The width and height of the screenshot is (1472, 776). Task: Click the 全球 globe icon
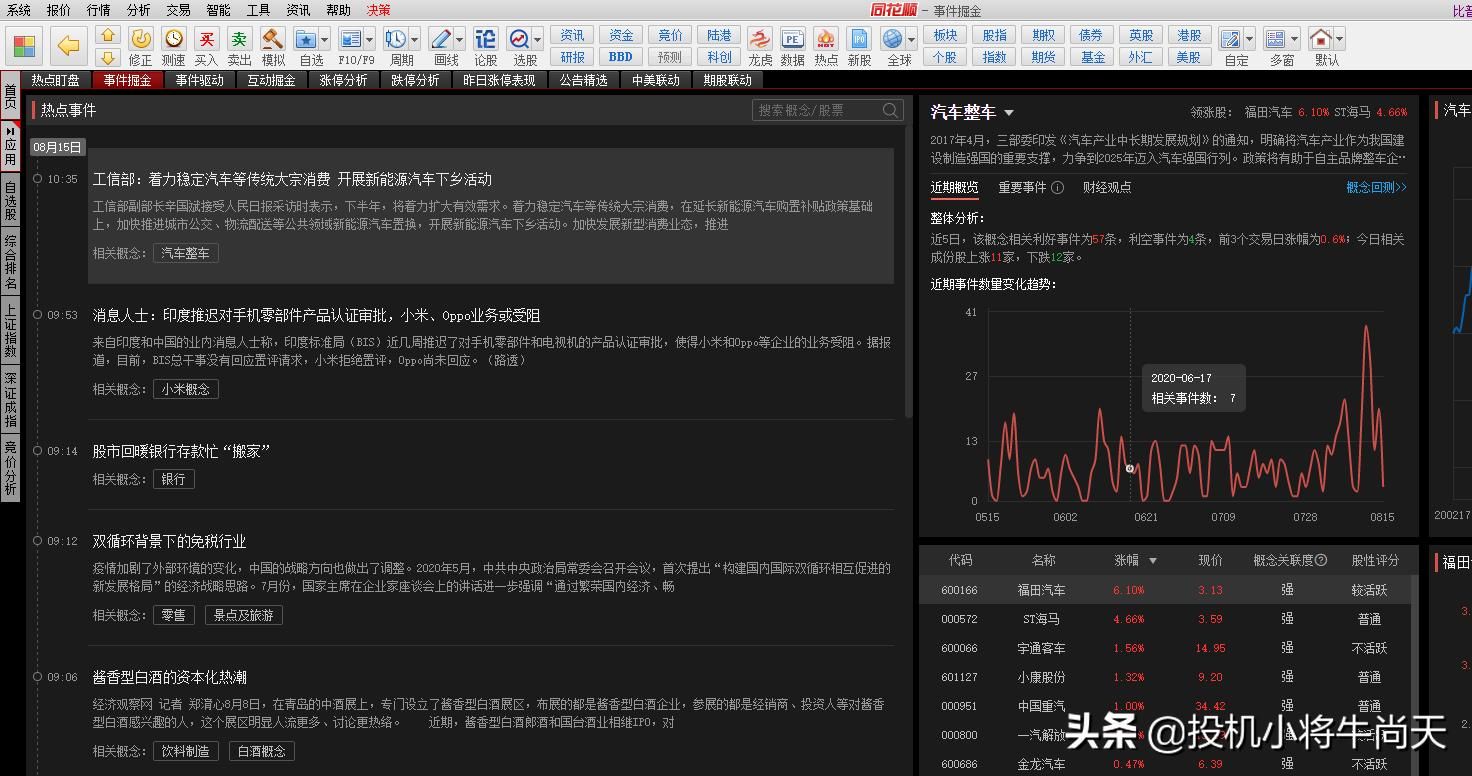tap(893, 39)
